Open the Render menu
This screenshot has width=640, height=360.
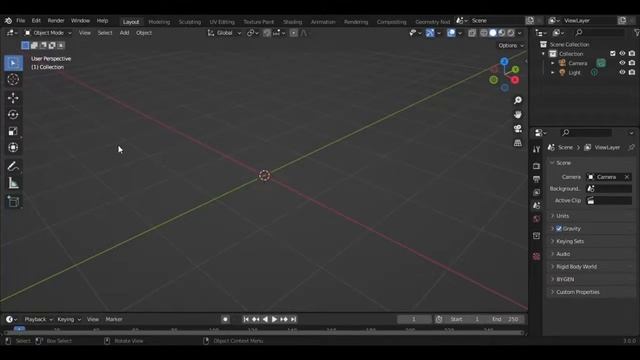tap(56, 20)
